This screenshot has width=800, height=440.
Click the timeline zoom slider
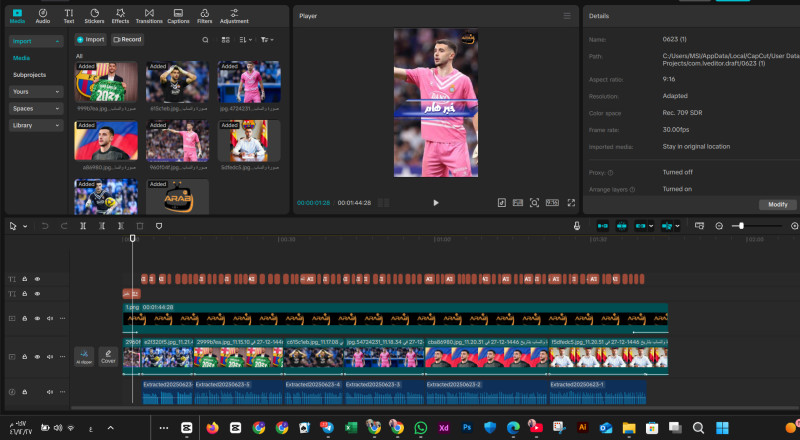click(740, 226)
